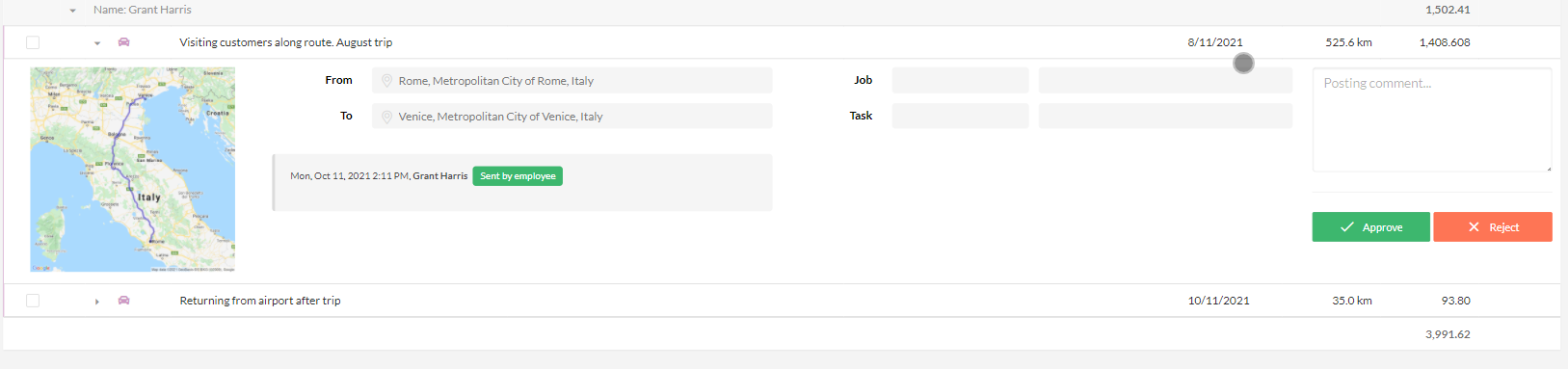1568x369 pixels.
Task: Focus the To field showing Venice, Italy
Action: 572,117
